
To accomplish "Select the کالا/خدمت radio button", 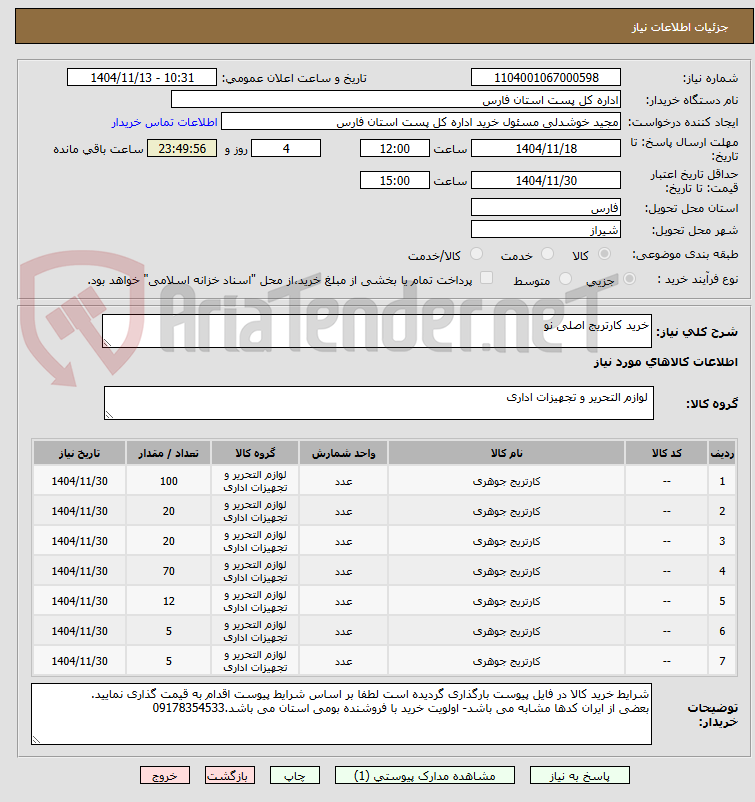I will (476, 254).
